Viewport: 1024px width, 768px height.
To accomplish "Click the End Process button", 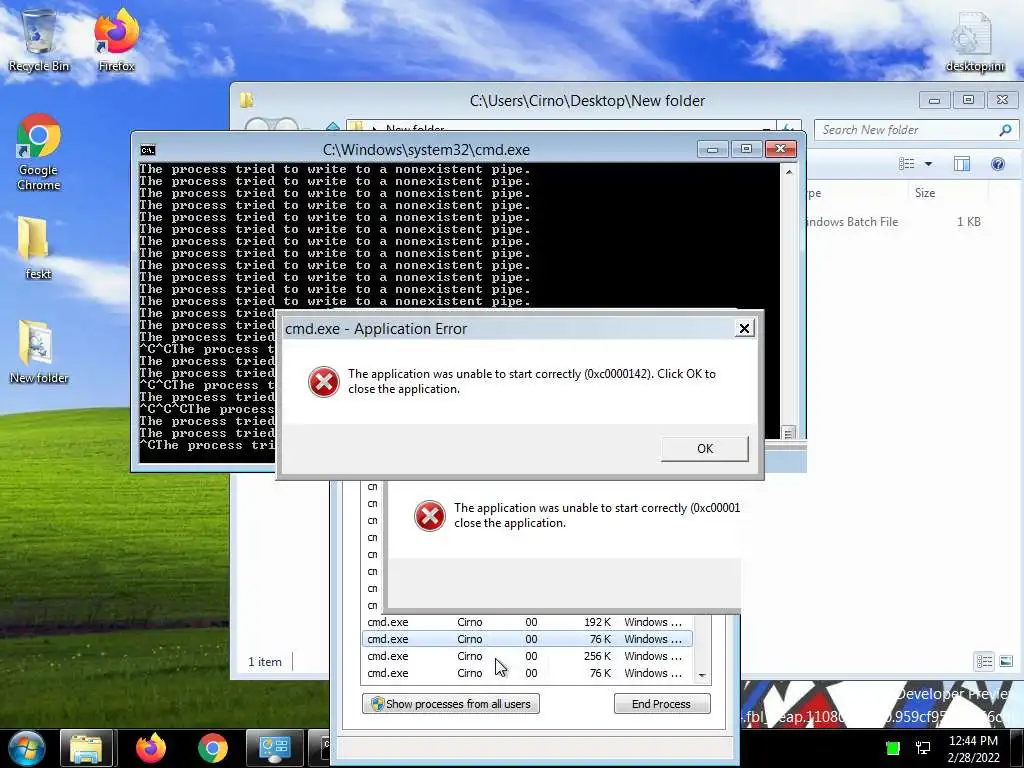I will (662, 704).
